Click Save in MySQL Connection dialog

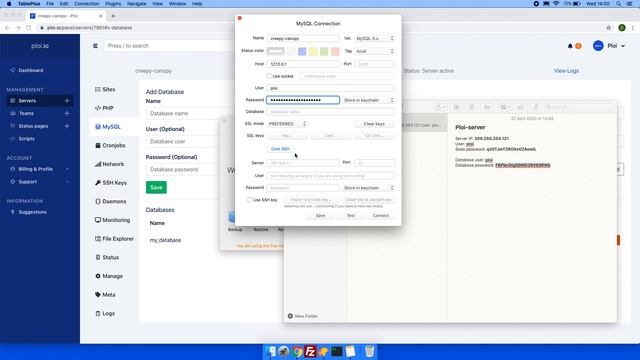pos(320,216)
